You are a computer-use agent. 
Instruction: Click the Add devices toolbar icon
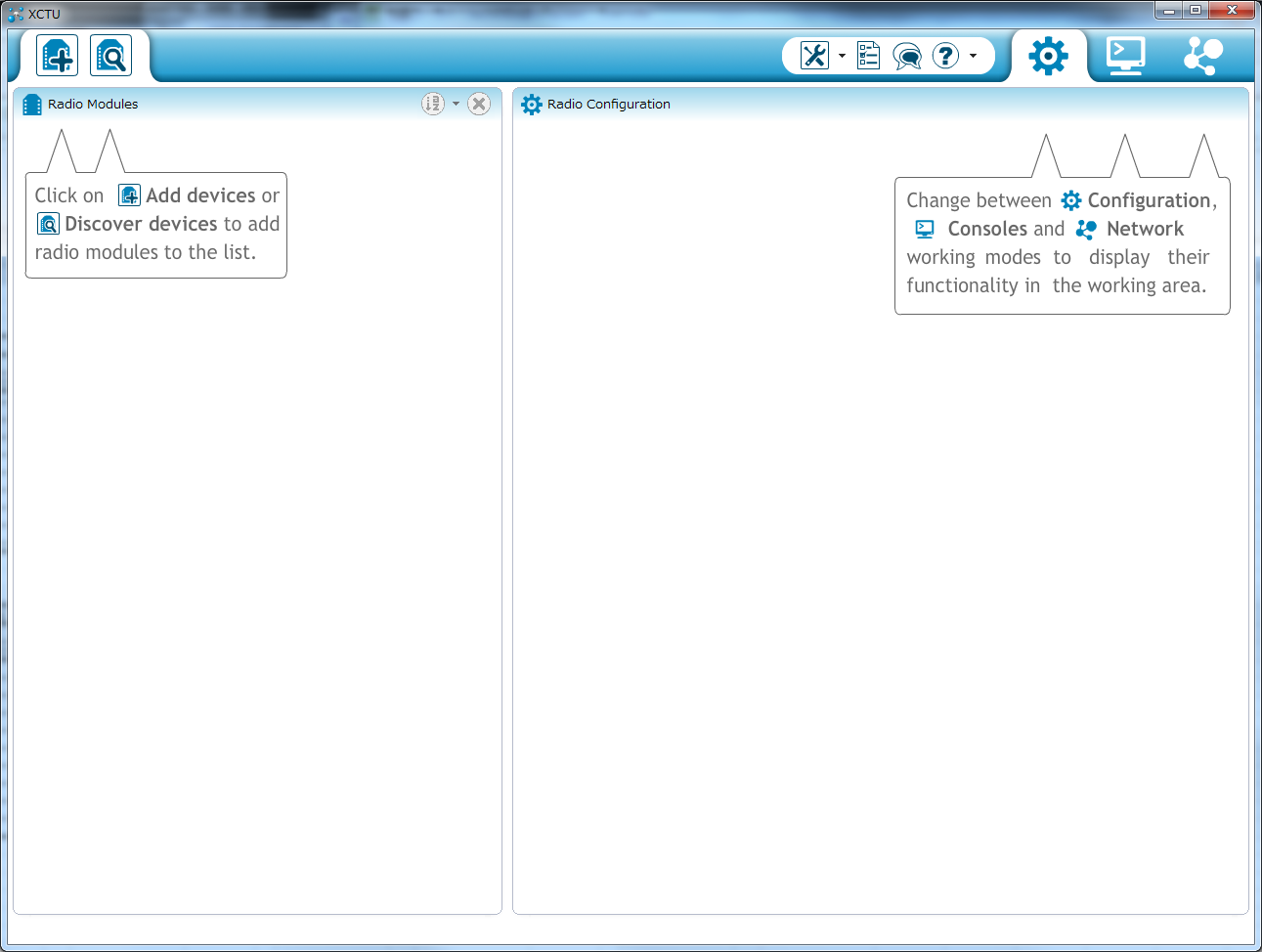point(57,56)
